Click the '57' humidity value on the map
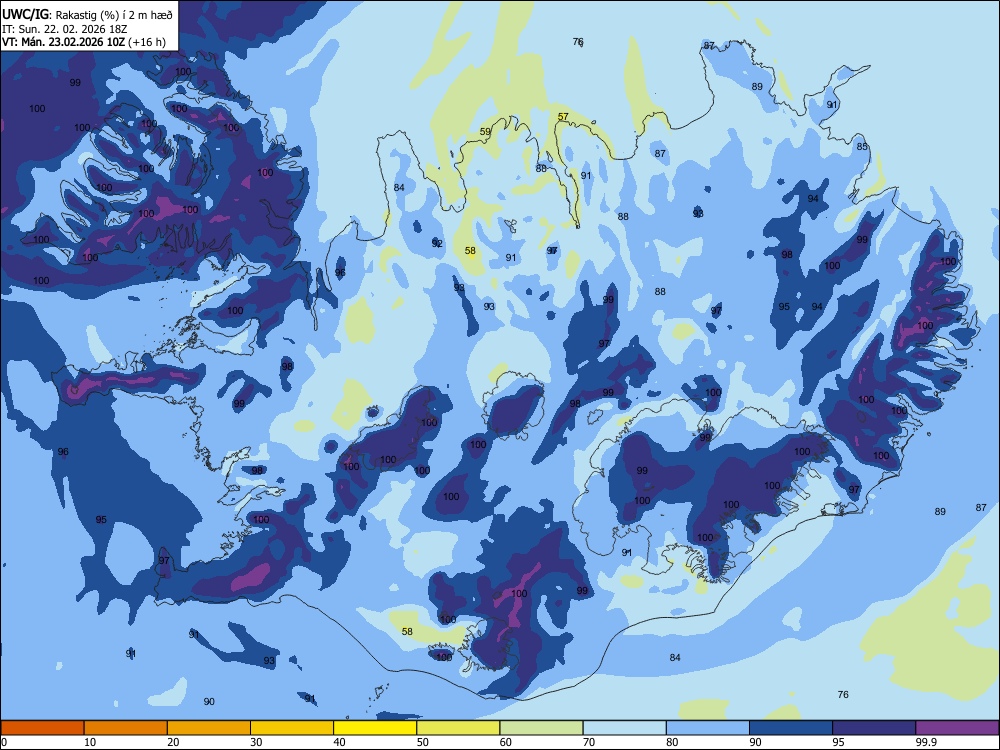The height and width of the screenshot is (750, 1000). pos(563,117)
